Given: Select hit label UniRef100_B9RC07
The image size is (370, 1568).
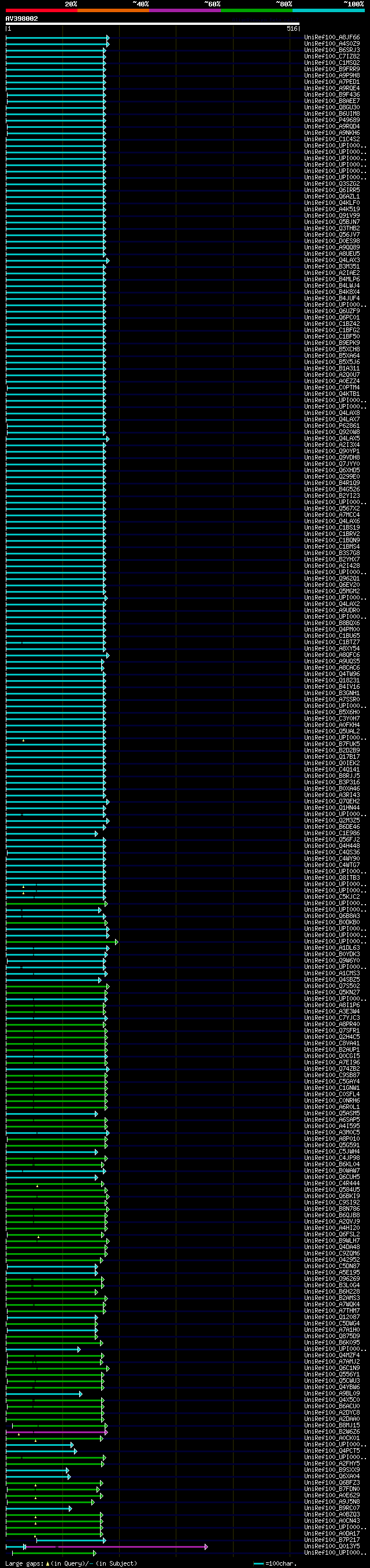Looking at the screenshot, I should (332, 1508).
